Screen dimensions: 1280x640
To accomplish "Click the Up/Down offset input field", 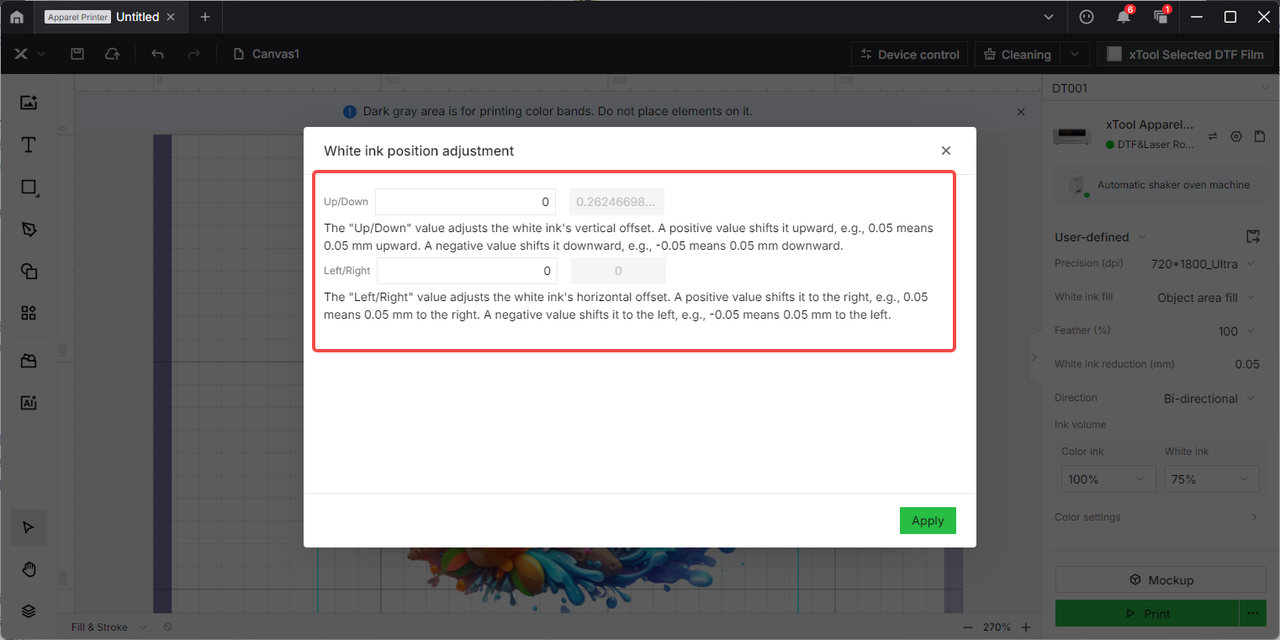I will tap(465, 202).
